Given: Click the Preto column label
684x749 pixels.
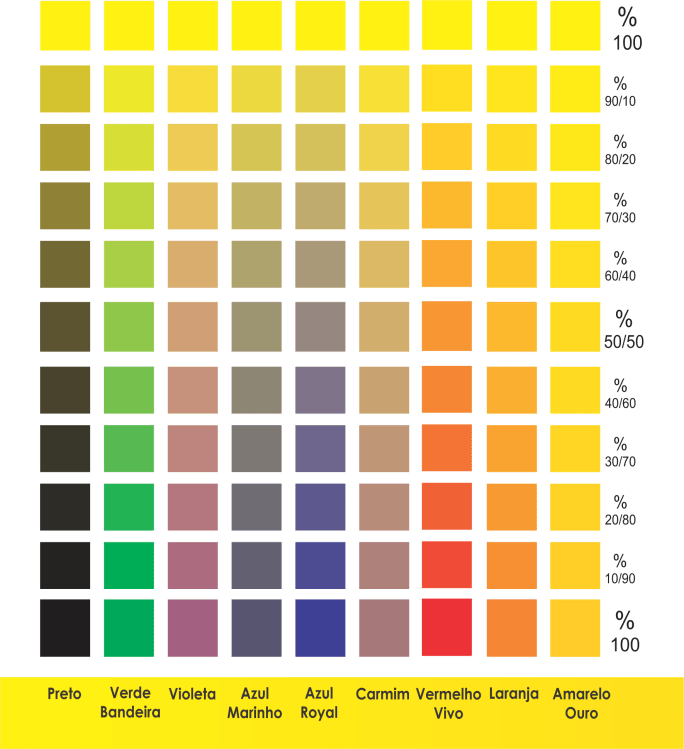Looking at the screenshot, I should point(65,694).
